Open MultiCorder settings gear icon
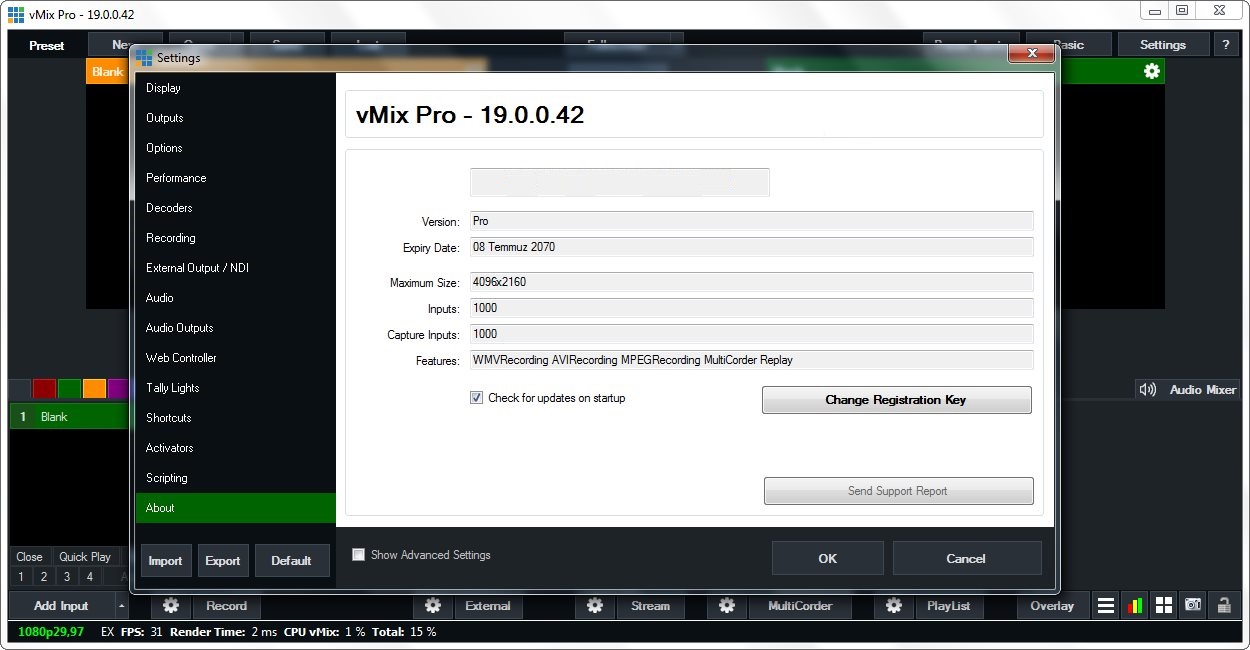 tap(727, 606)
